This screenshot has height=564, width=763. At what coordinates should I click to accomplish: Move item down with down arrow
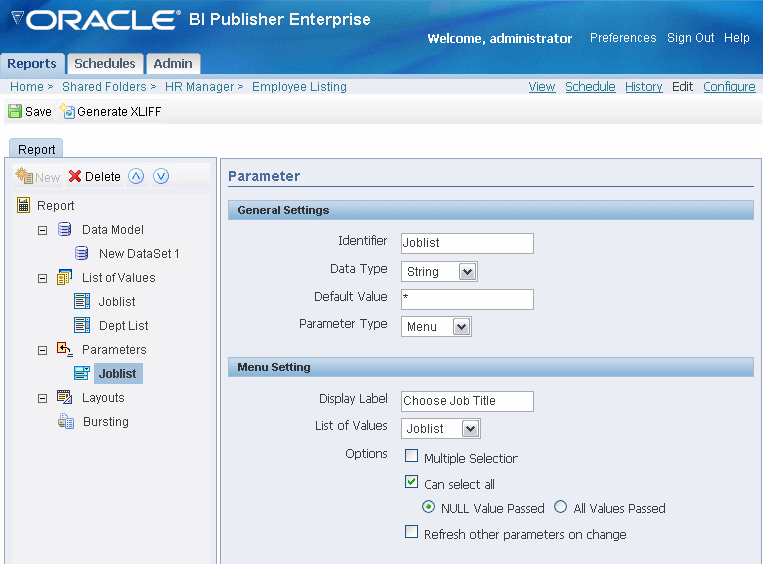point(161,176)
